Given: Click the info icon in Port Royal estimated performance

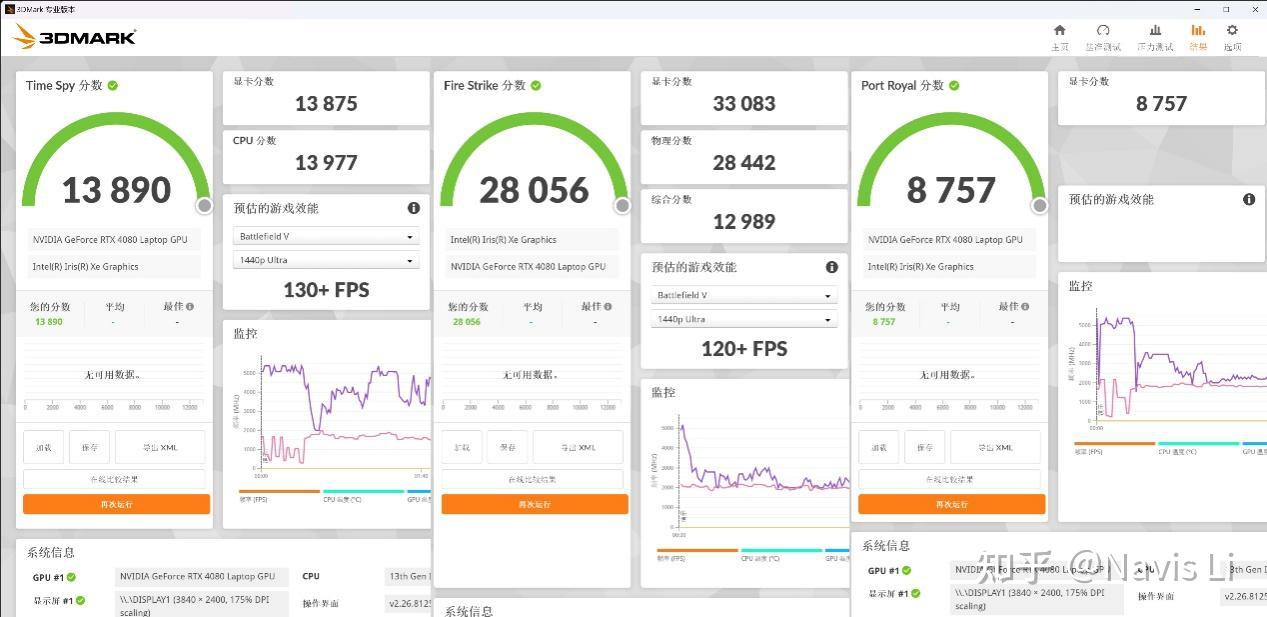Looking at the screenshot, I should 1248,199.
